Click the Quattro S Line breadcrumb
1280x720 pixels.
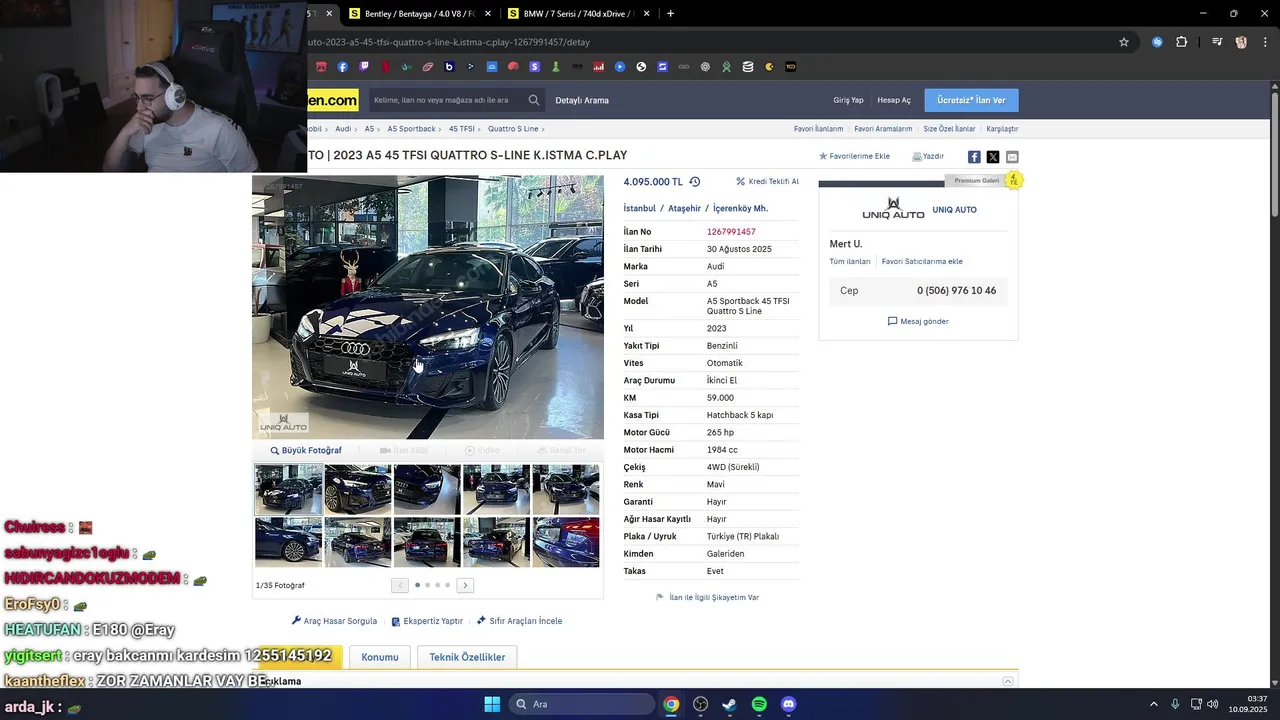tap(513, 129)
